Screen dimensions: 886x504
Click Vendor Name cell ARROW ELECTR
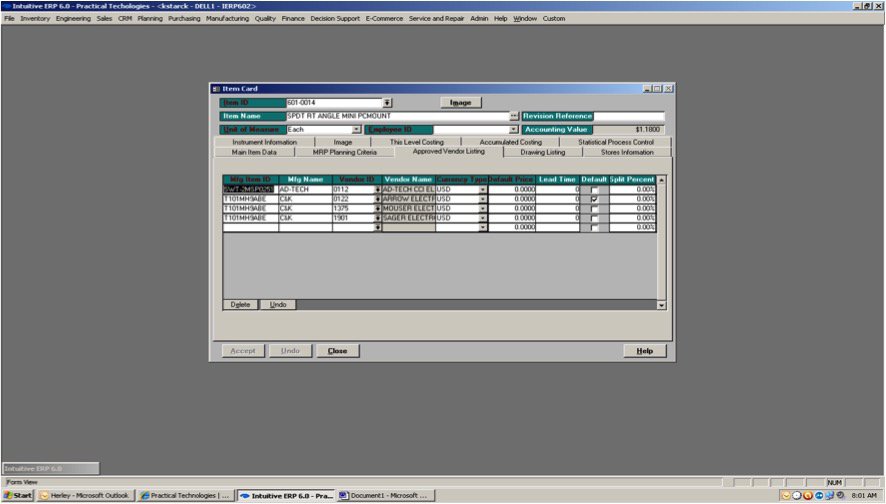point(409,199)
